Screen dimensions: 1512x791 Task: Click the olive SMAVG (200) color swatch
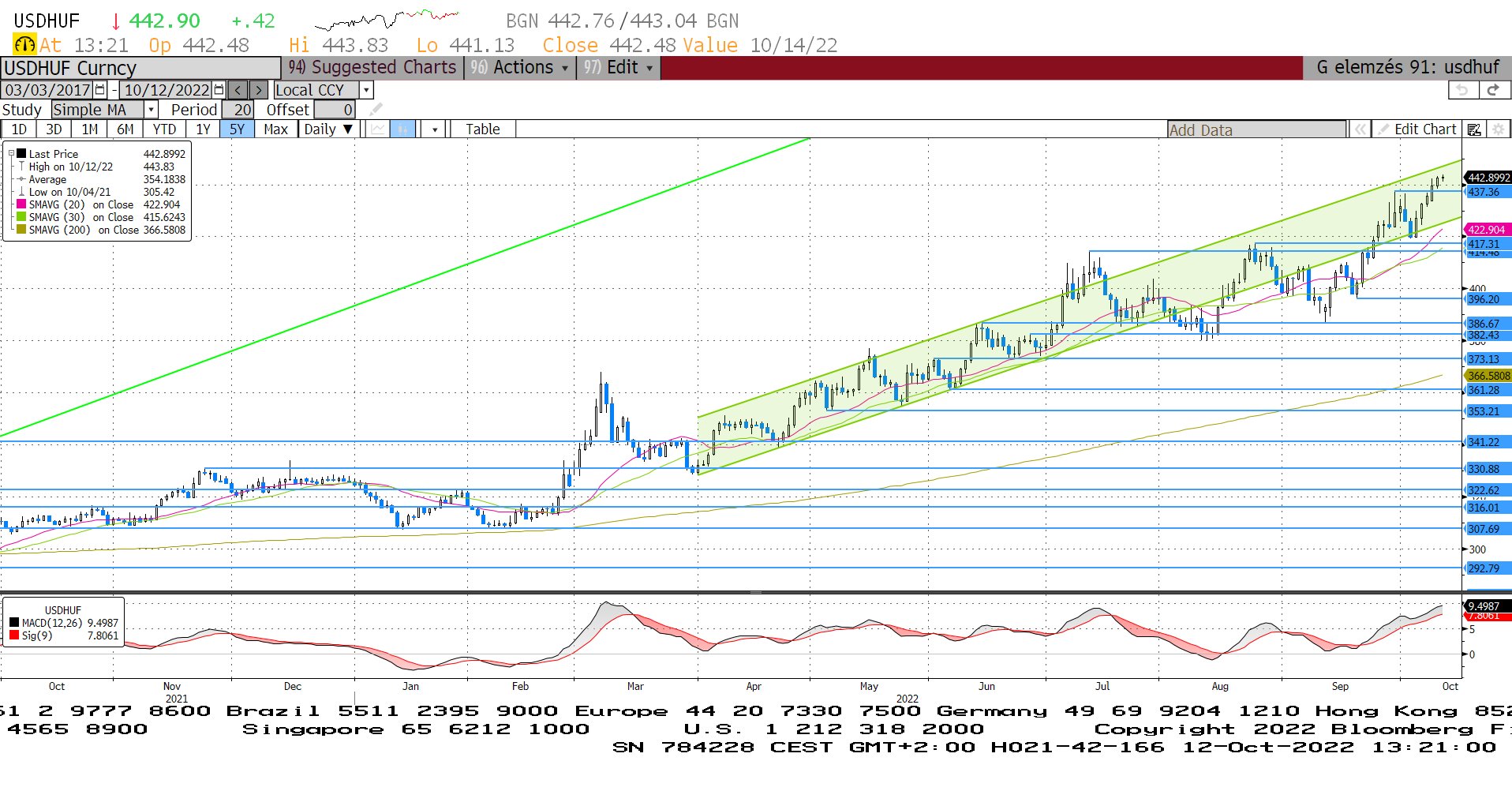click(21, 230)
